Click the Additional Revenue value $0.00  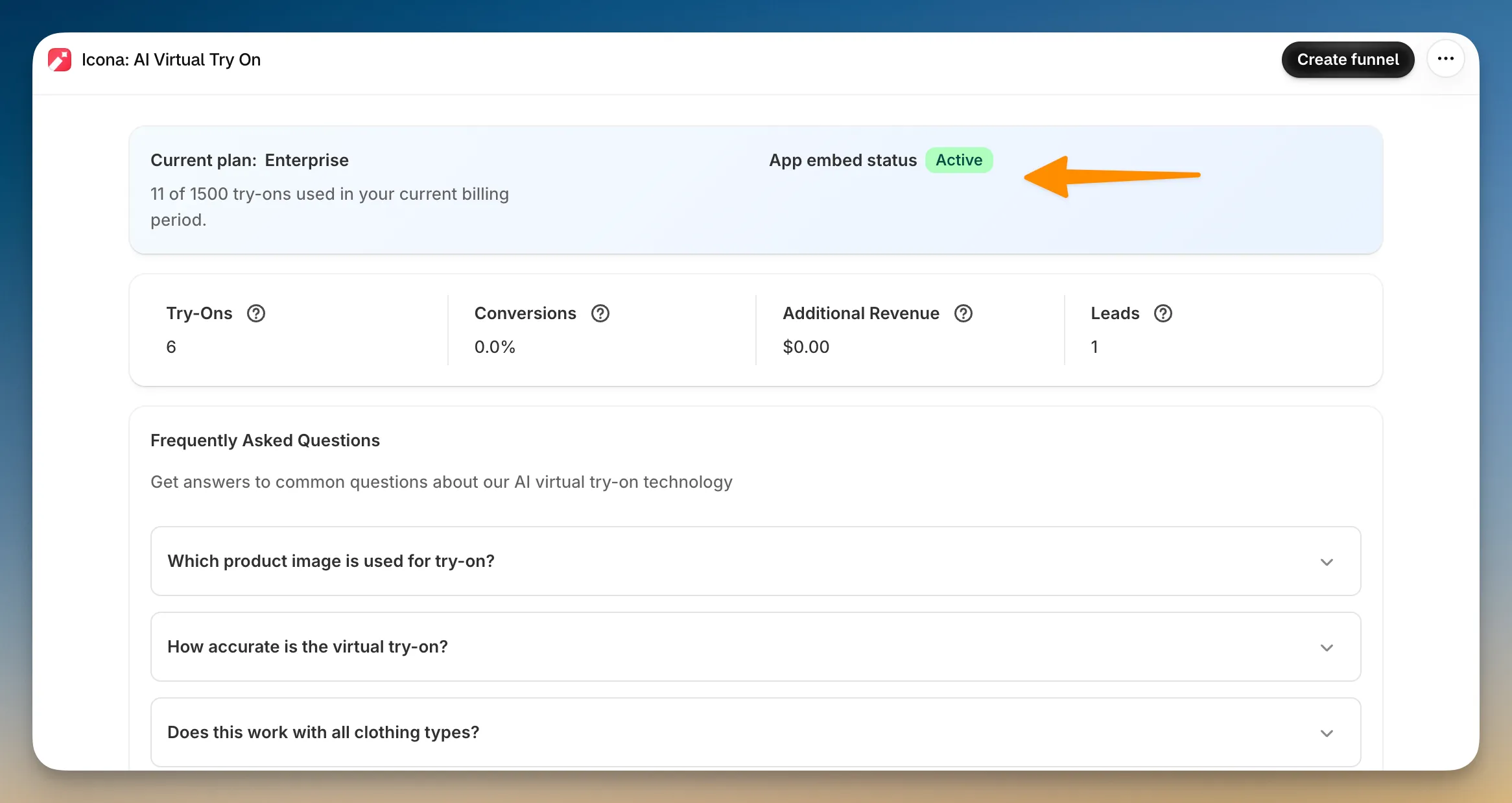[806, 347]
